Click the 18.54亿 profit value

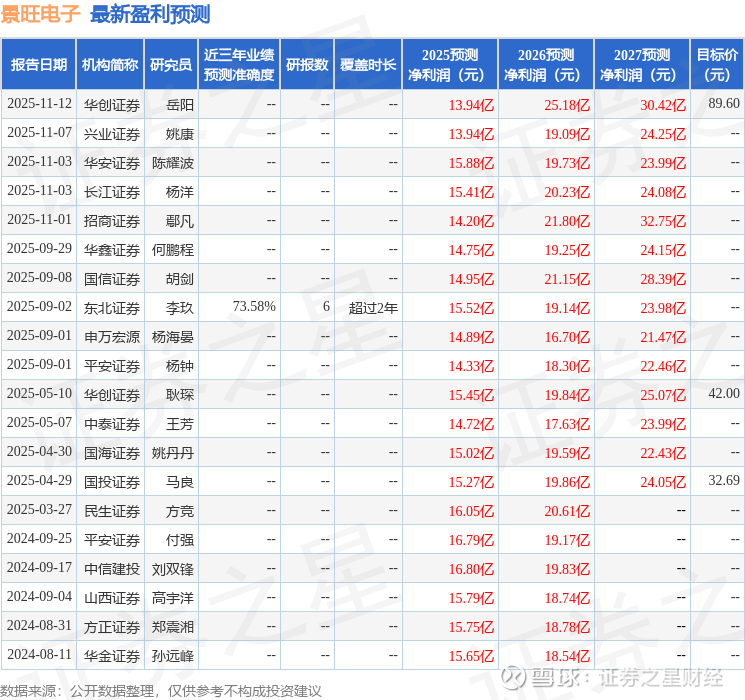click(x=567, y=656)
